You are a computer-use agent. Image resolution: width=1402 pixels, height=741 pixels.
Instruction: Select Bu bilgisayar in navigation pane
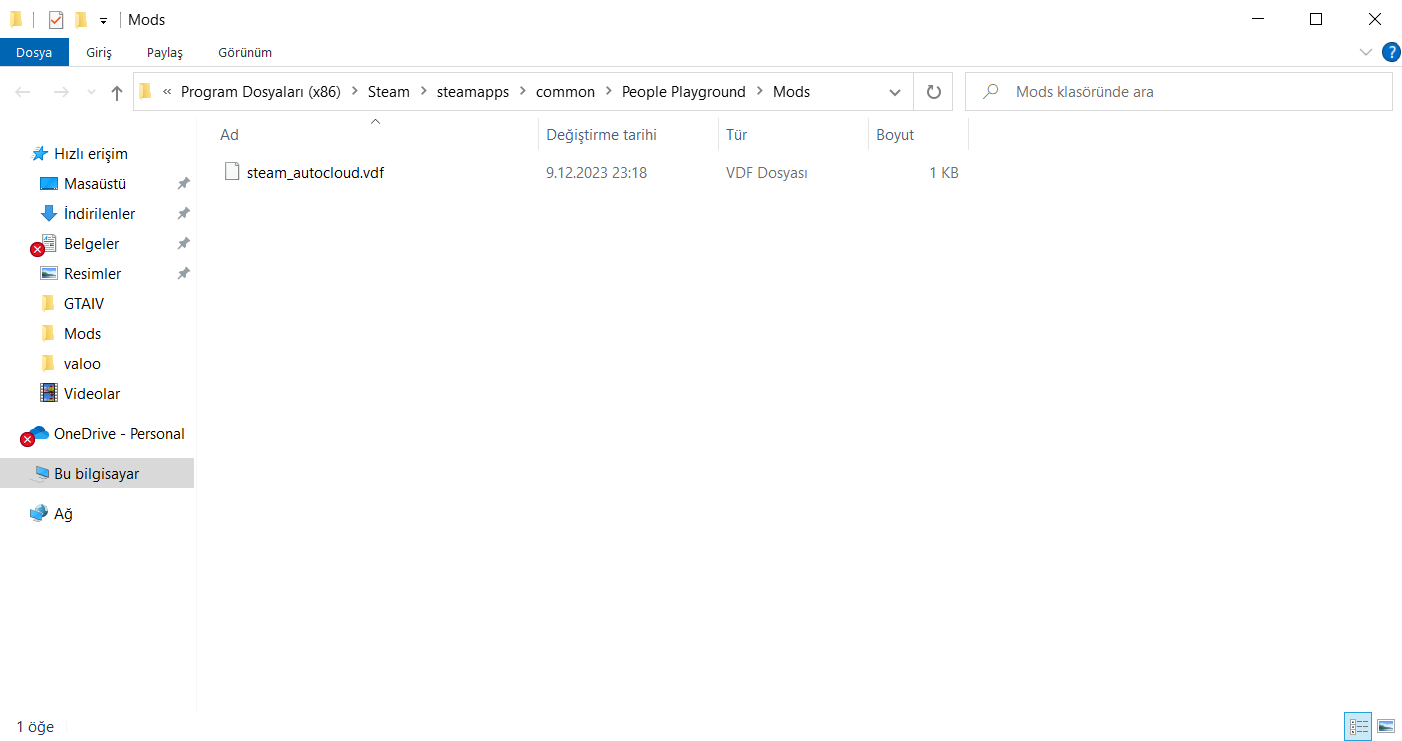[x=96, y=474]
